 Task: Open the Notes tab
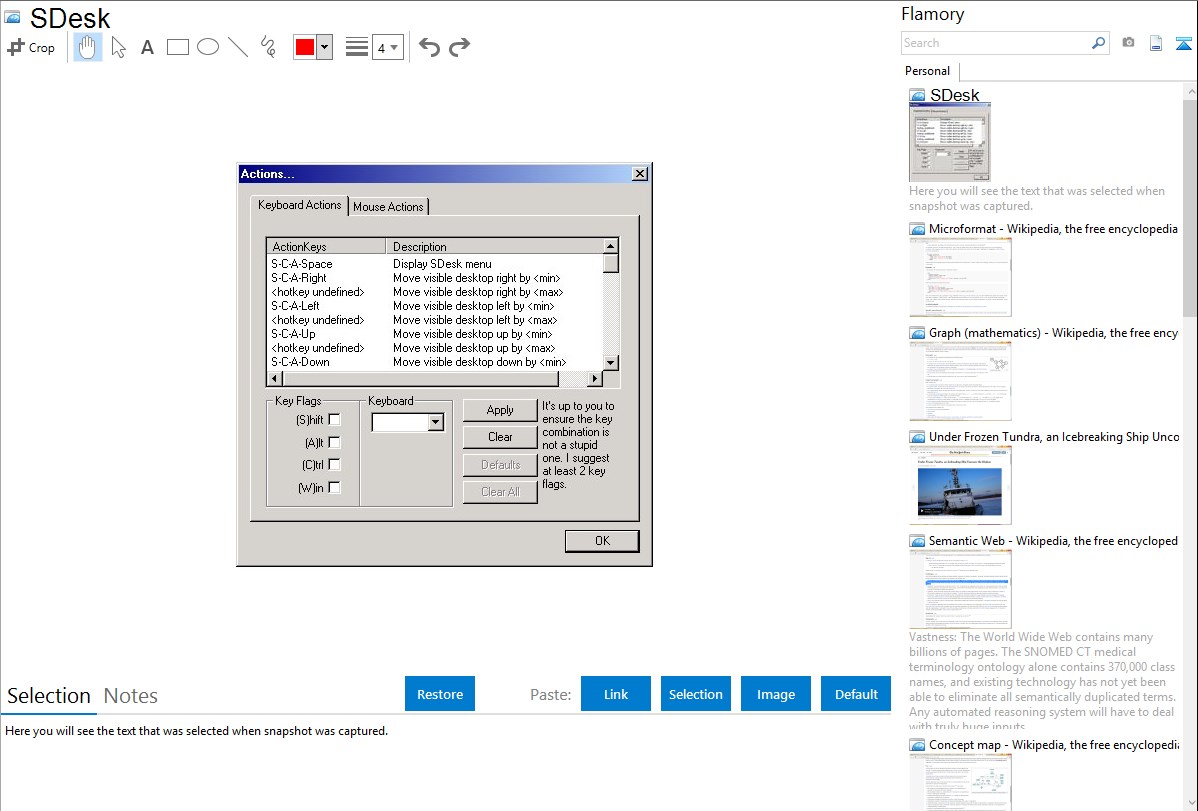(x=131, y=696)
